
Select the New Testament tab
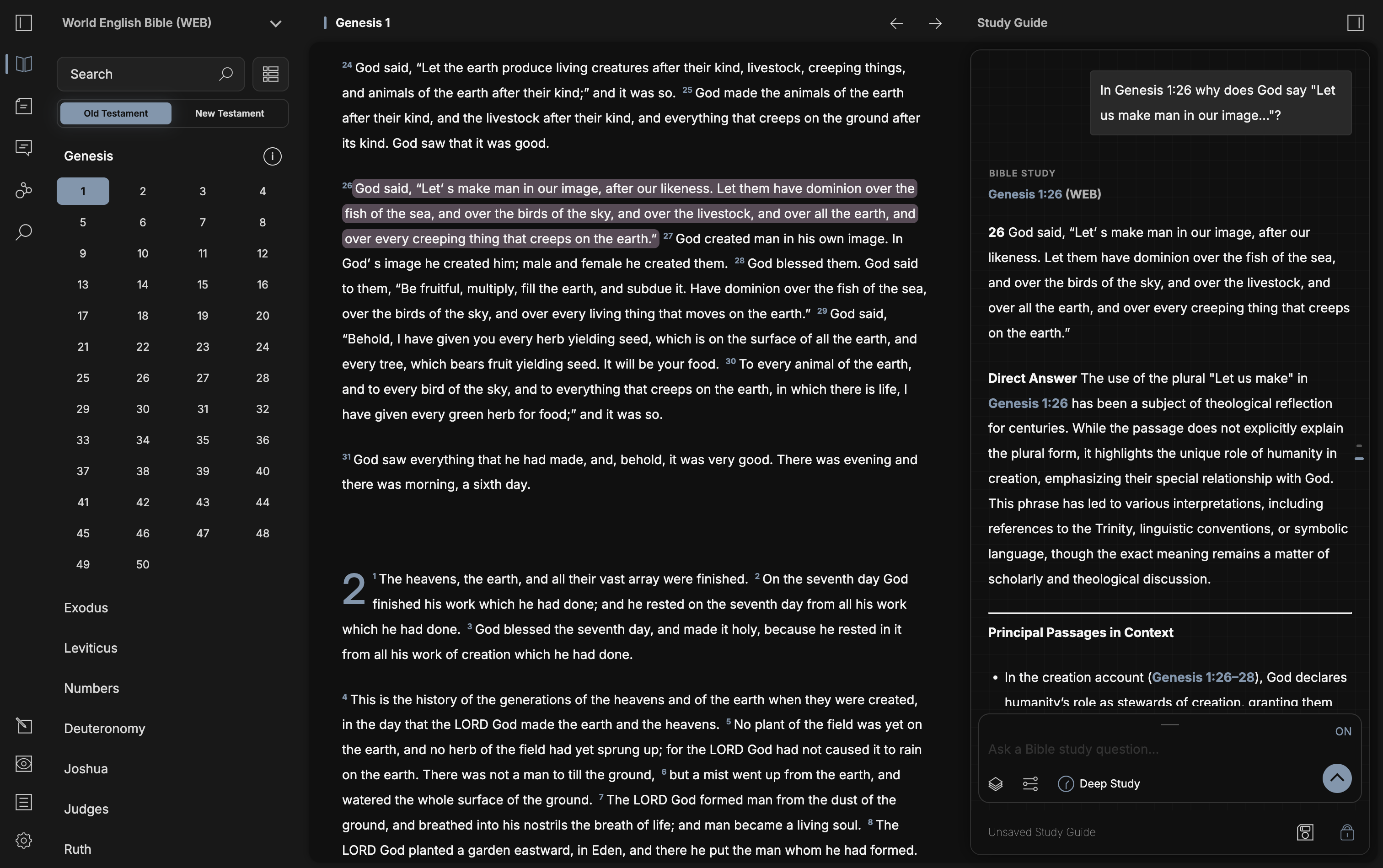pyautogui.click(x=230, y=114)
